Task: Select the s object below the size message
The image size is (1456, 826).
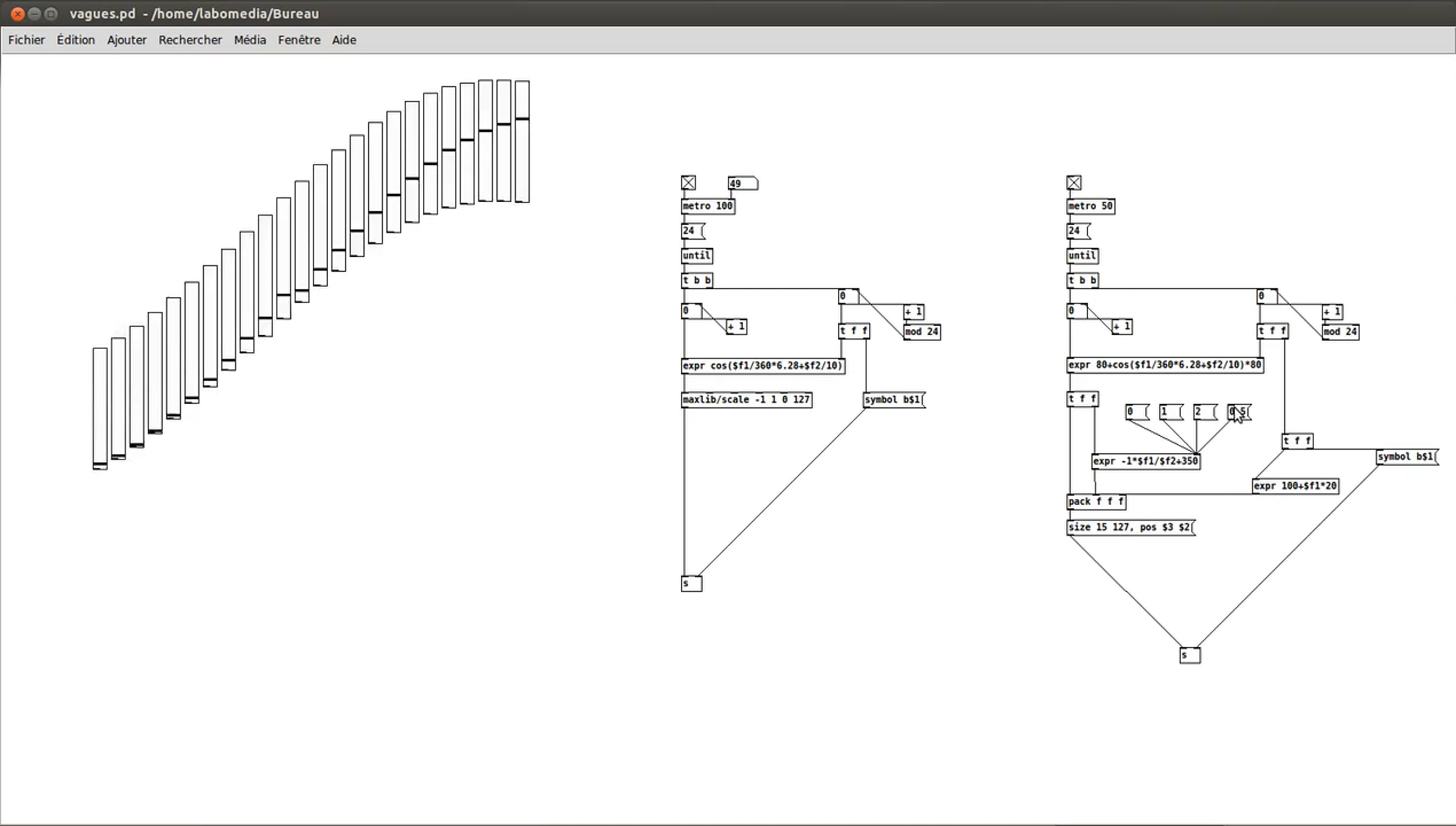Action: click(x=1190, y=655)
